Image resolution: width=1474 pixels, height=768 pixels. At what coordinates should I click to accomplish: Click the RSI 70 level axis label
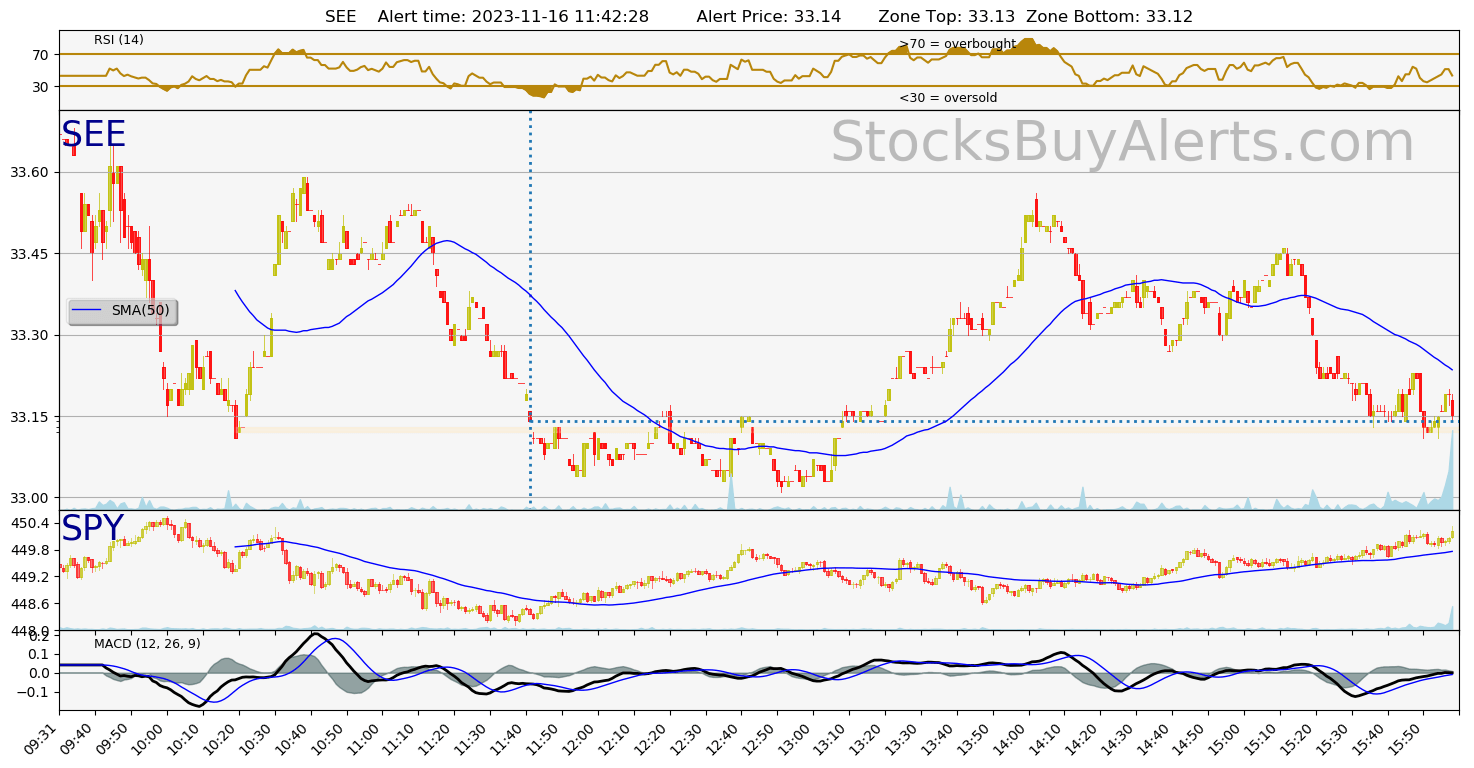tap(40, 55)
